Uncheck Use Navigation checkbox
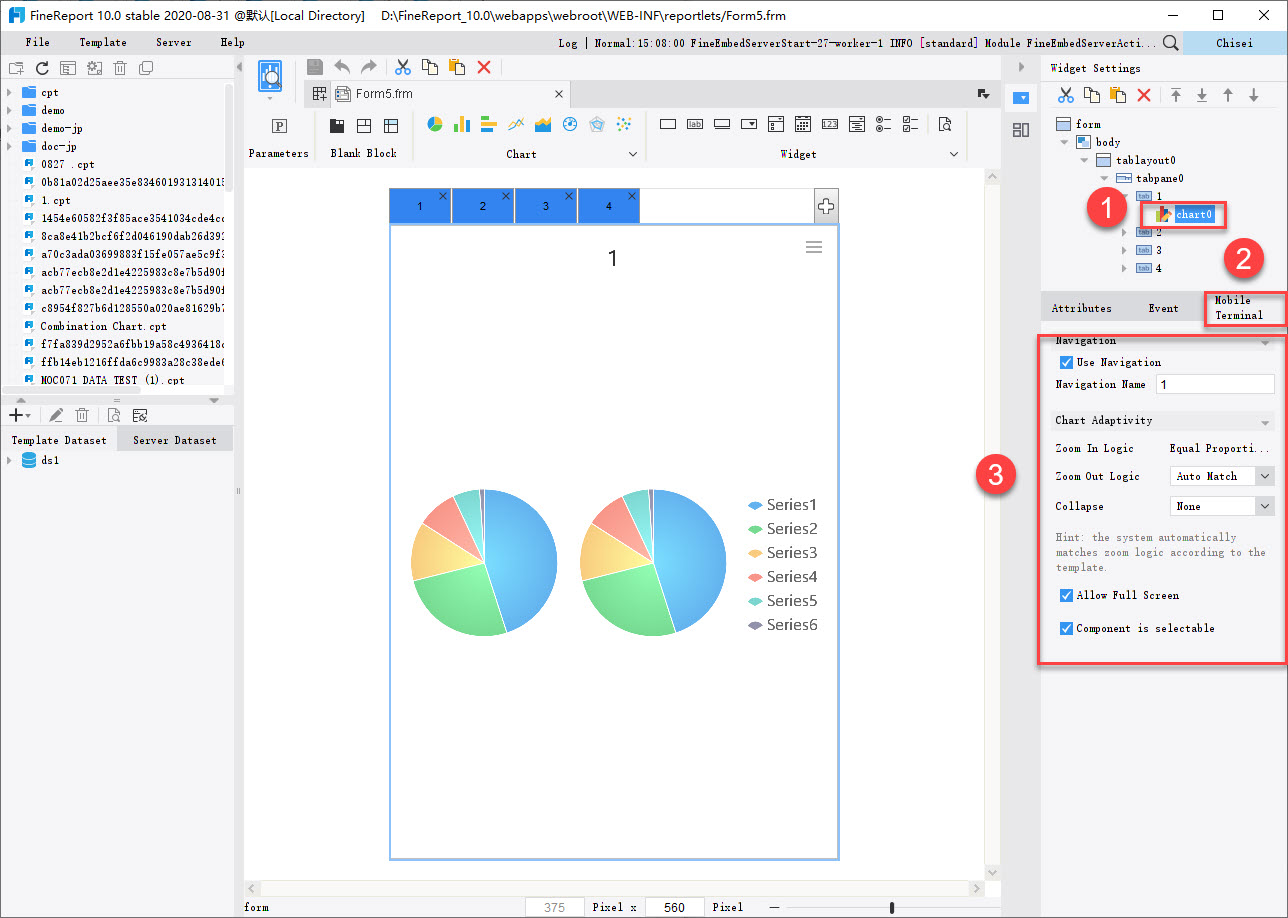 tap(1066, 362)
